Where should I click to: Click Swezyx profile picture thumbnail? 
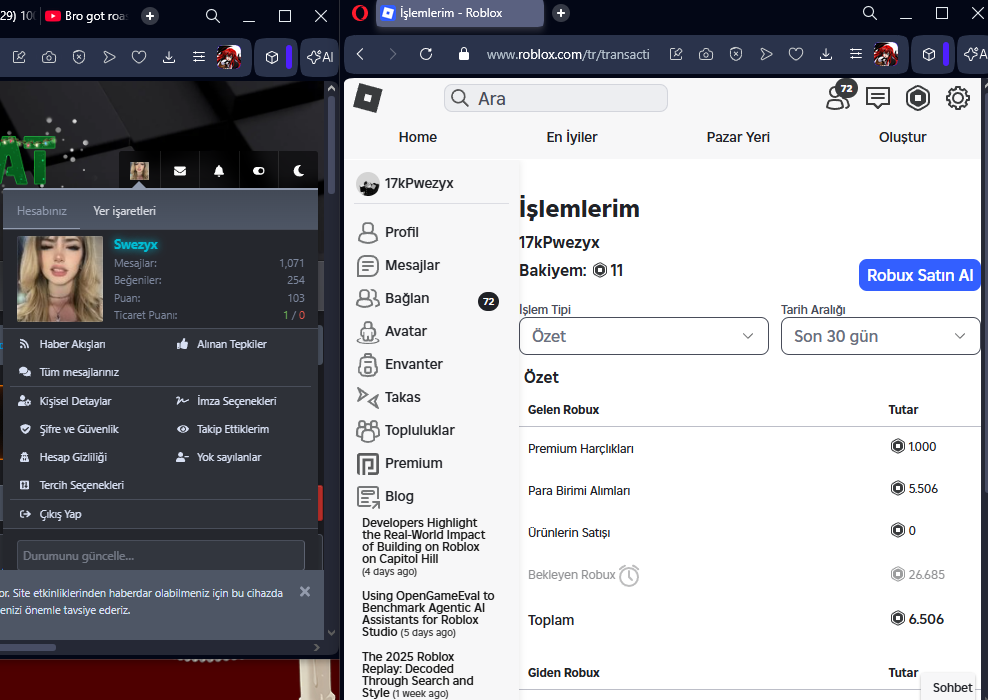(60, 278)
